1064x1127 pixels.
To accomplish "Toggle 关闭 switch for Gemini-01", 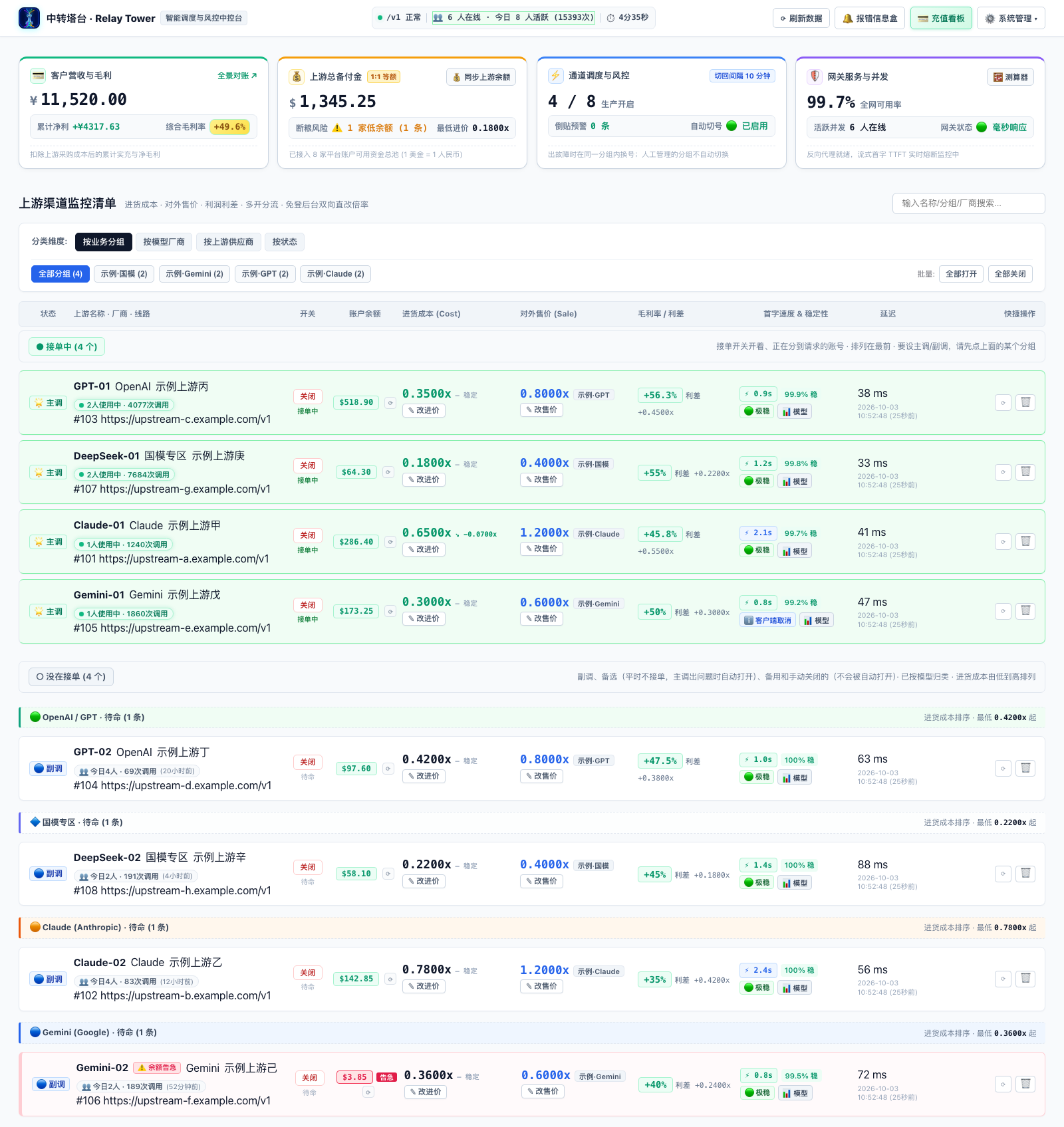I will [x=308, y=605].
